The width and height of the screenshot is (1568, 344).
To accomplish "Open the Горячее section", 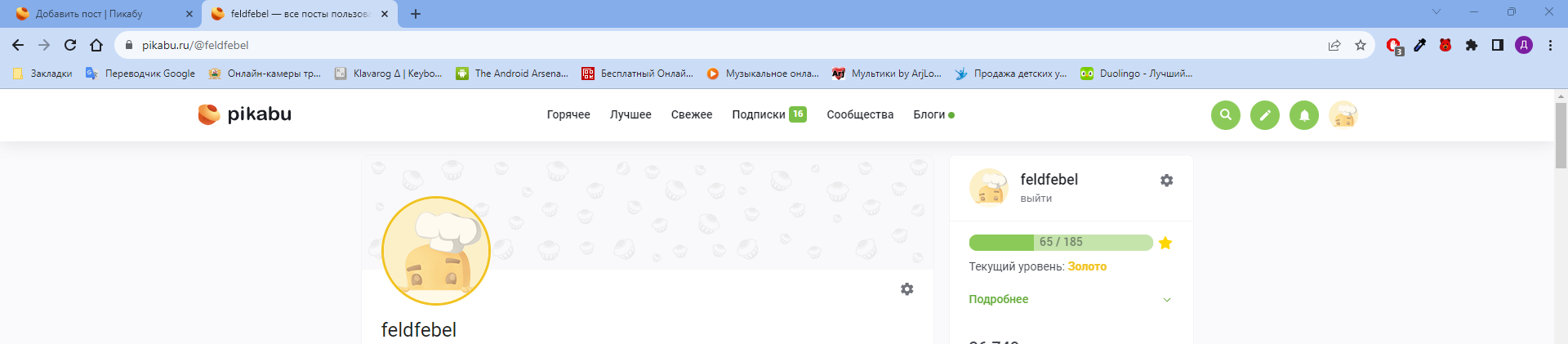I will 568,114.
